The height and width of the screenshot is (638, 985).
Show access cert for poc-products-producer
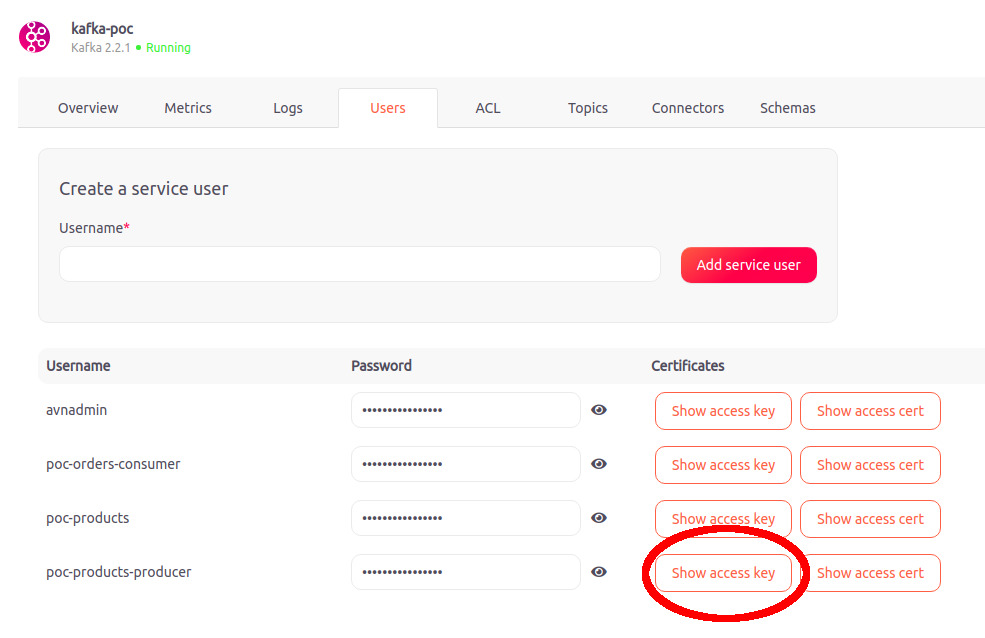[870, 573]
